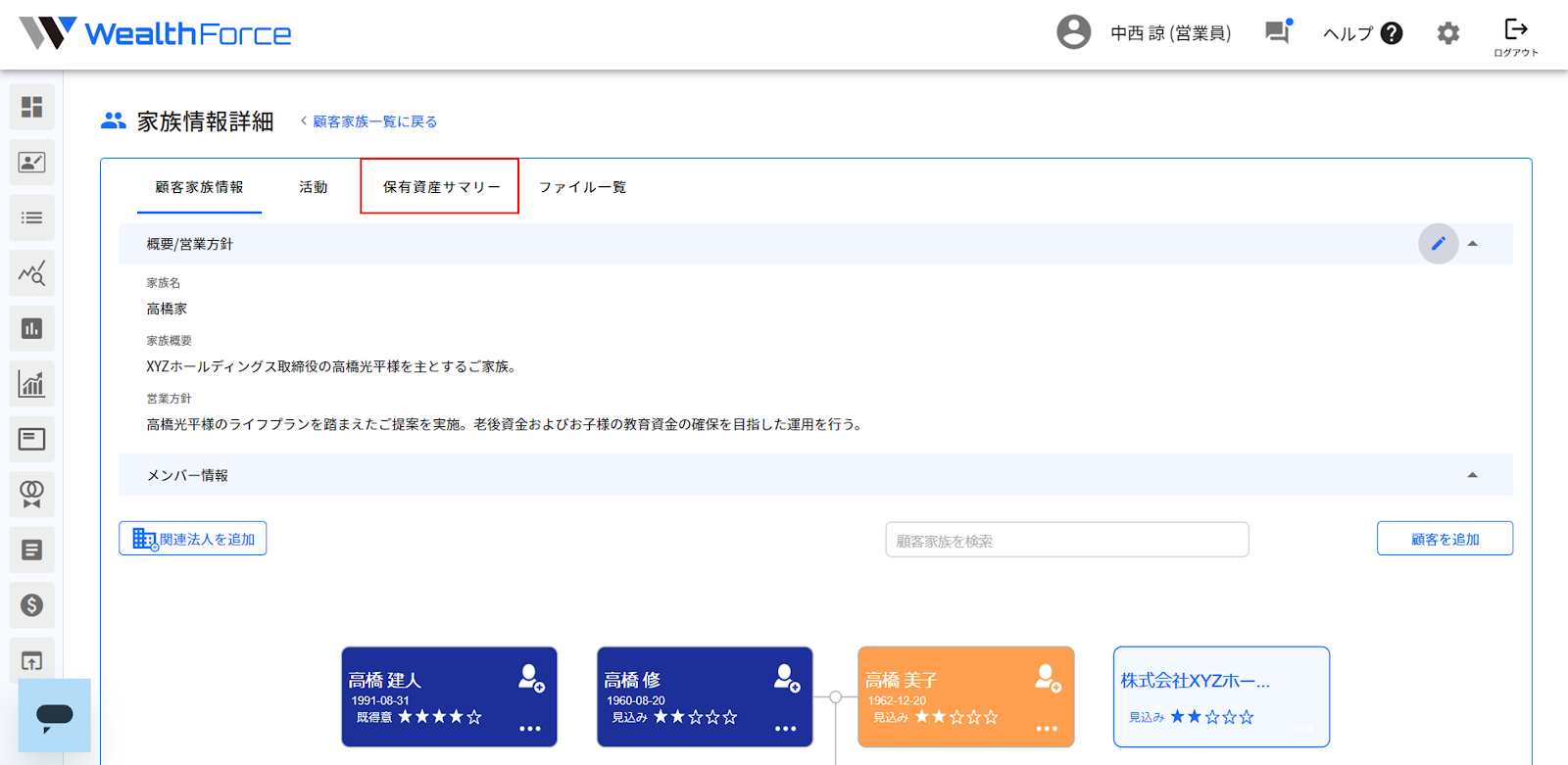Open more options on 高橋 修 card
1568x765 pixels.
(x=786, y=729)
